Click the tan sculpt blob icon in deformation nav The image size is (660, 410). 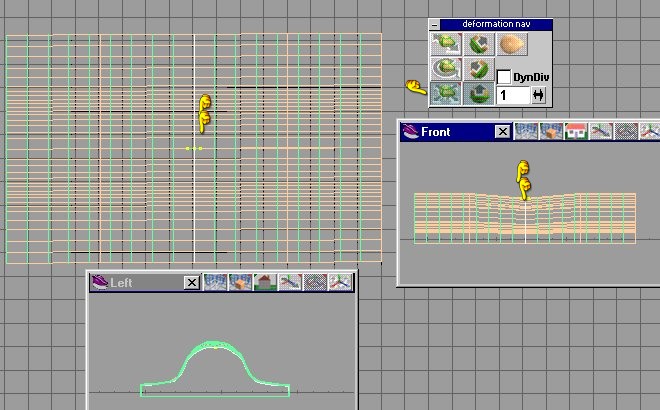pyautogui.click(x=512, y=44)
